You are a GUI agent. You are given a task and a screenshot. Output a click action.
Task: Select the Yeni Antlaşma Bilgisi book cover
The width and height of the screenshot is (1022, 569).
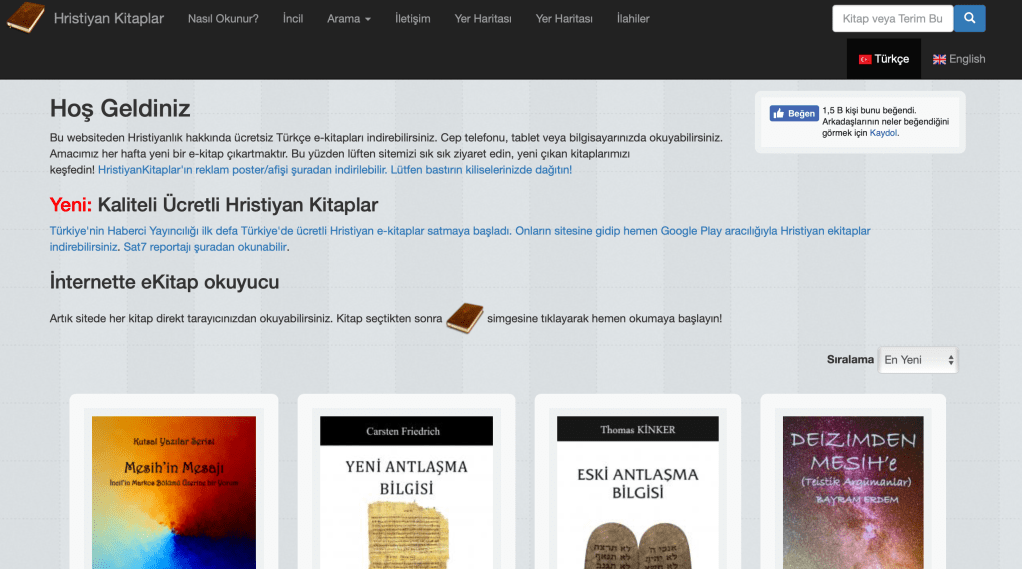click(x=406, y=492)
